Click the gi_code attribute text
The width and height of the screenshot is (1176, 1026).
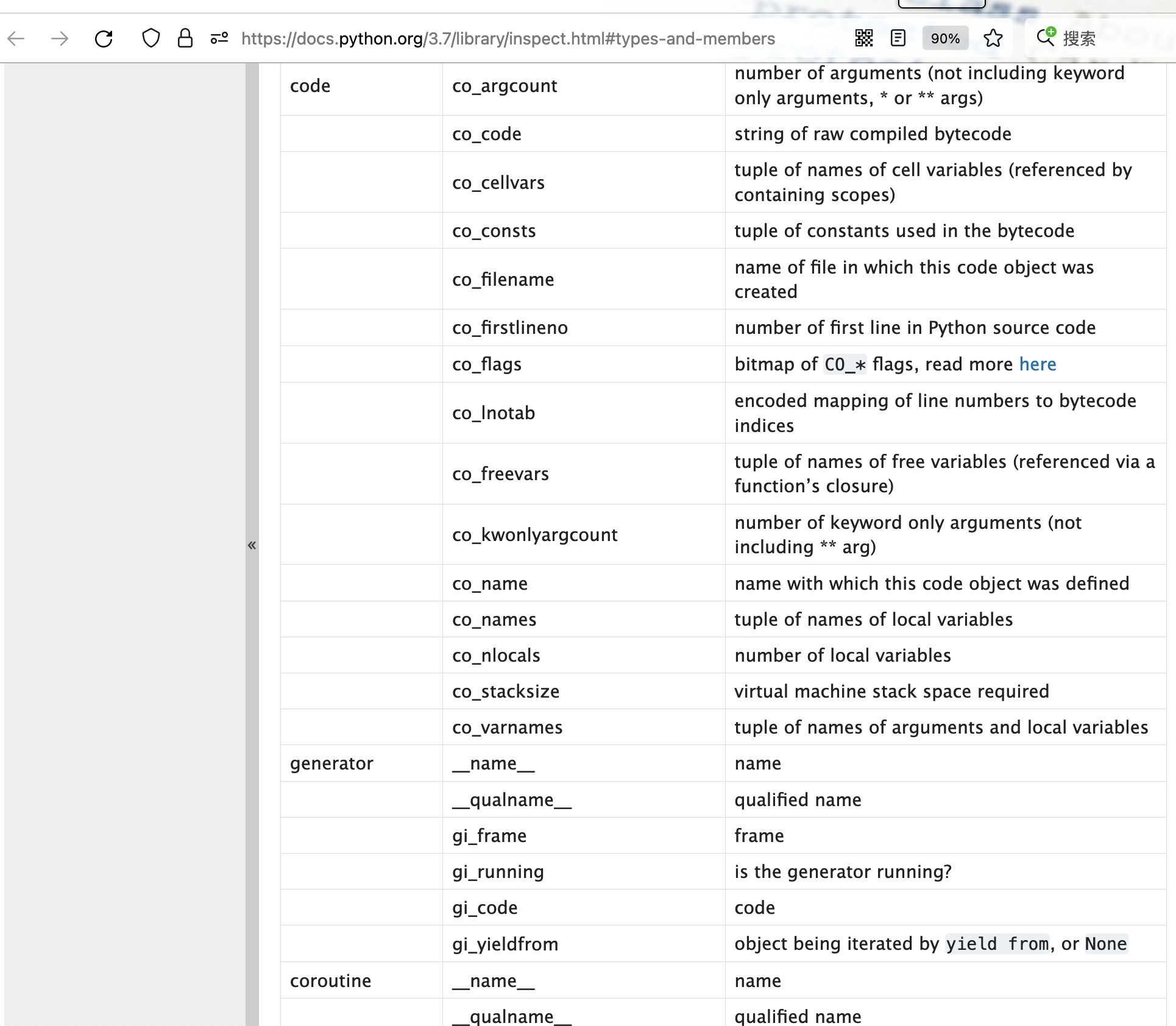(x=485, y=908)
